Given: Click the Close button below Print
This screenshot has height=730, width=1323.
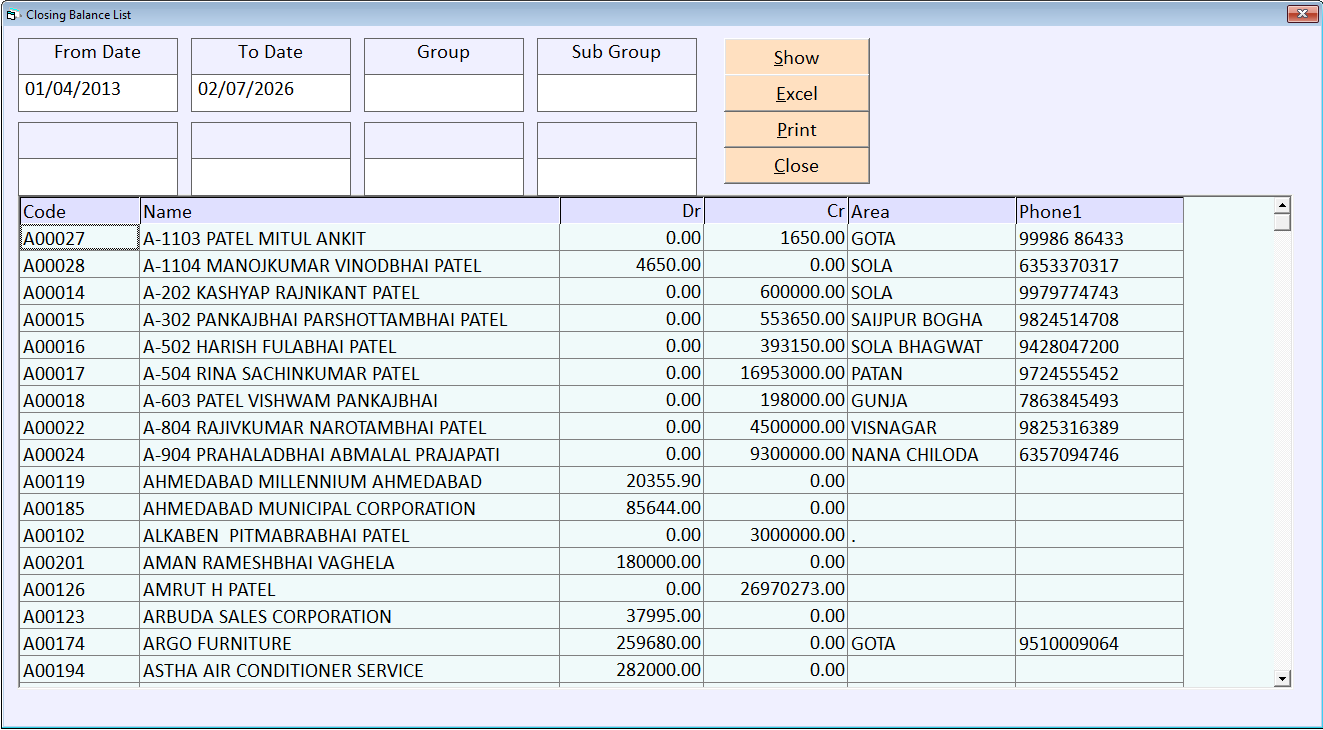Looking at the screenshot, I should coord(797,166).
